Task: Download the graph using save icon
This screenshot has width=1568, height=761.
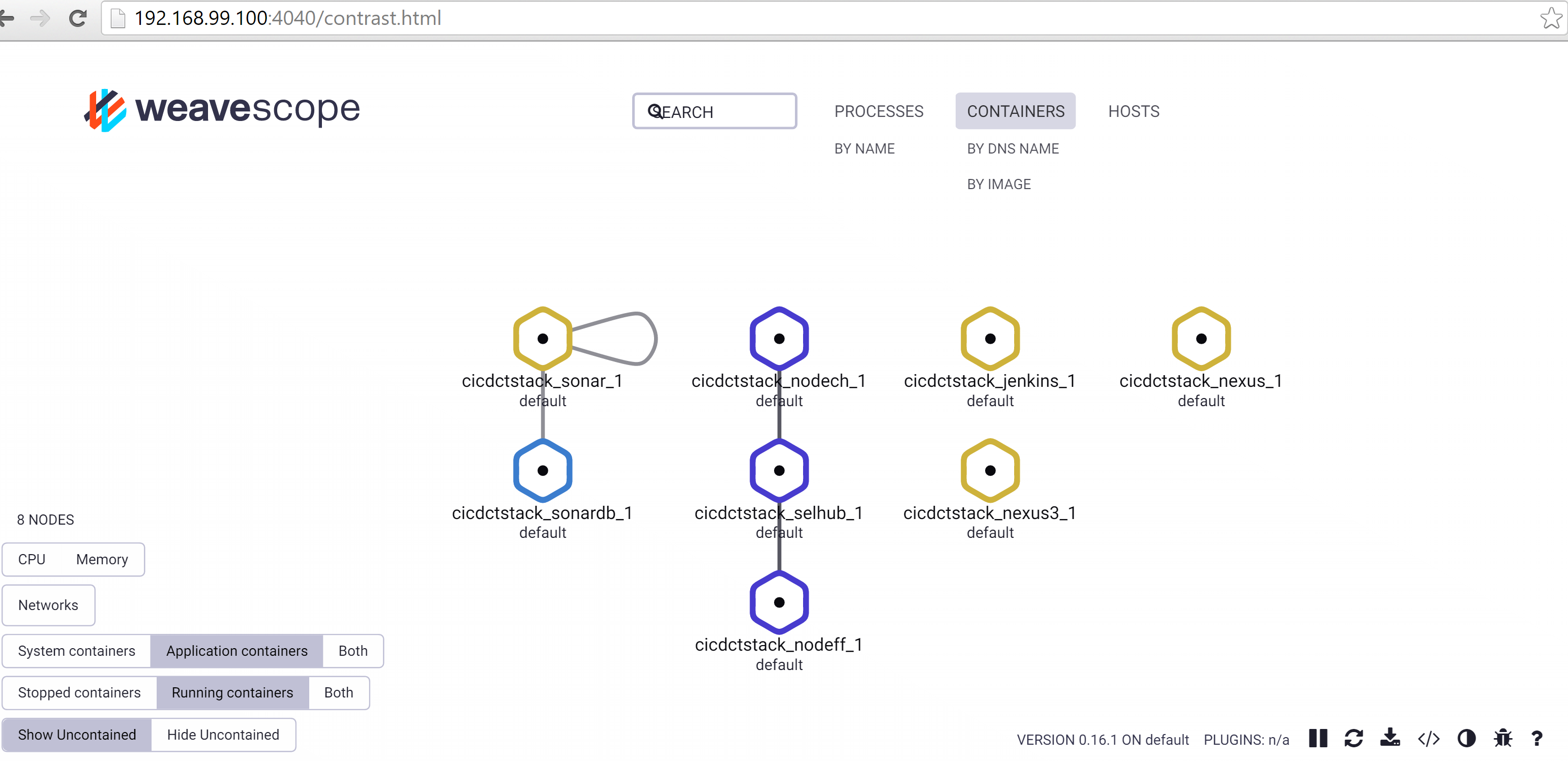Action: [x=1389, y=738]
